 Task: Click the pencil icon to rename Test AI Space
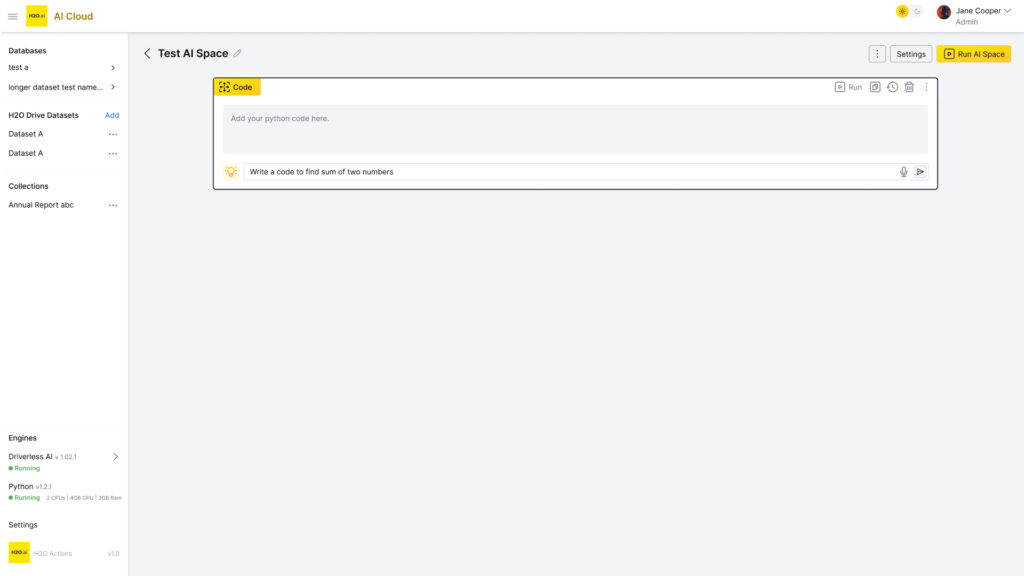click(237, 54)
